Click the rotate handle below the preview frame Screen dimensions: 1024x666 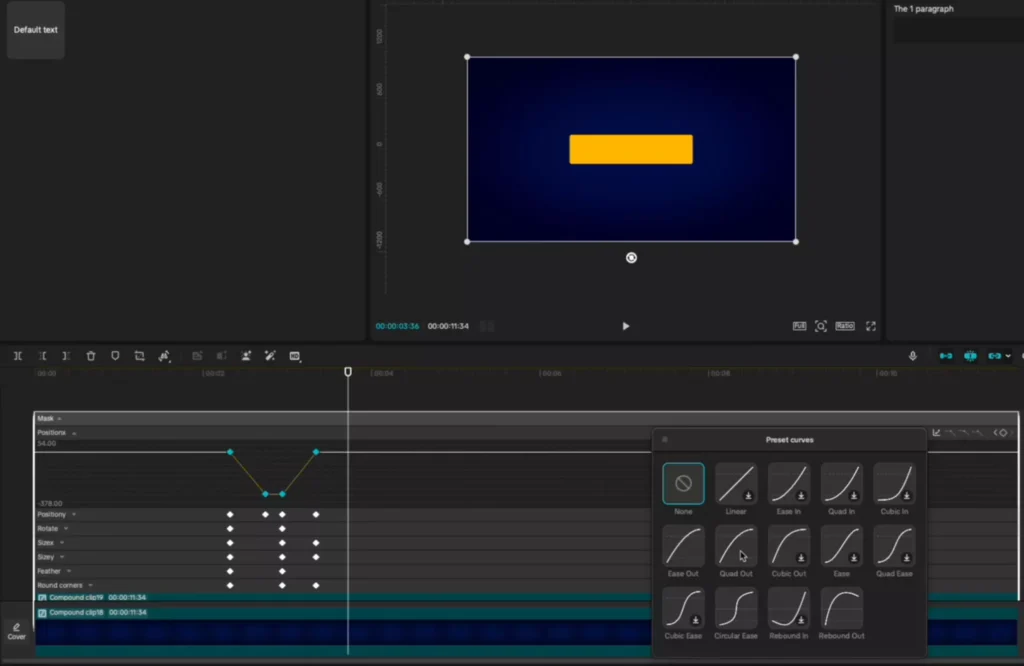click(x=631, y=258)
